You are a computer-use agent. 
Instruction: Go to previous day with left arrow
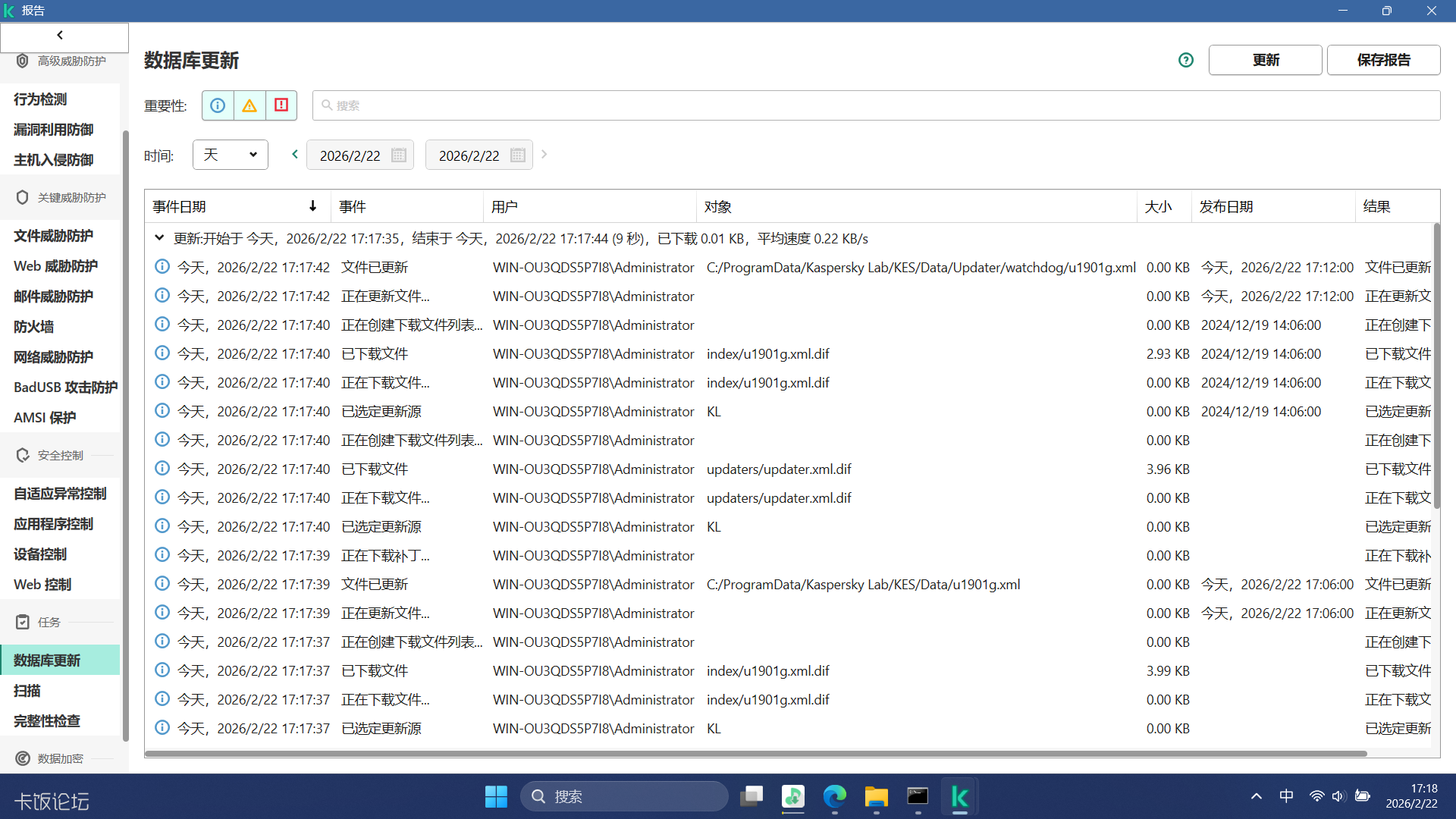[295, 154]
